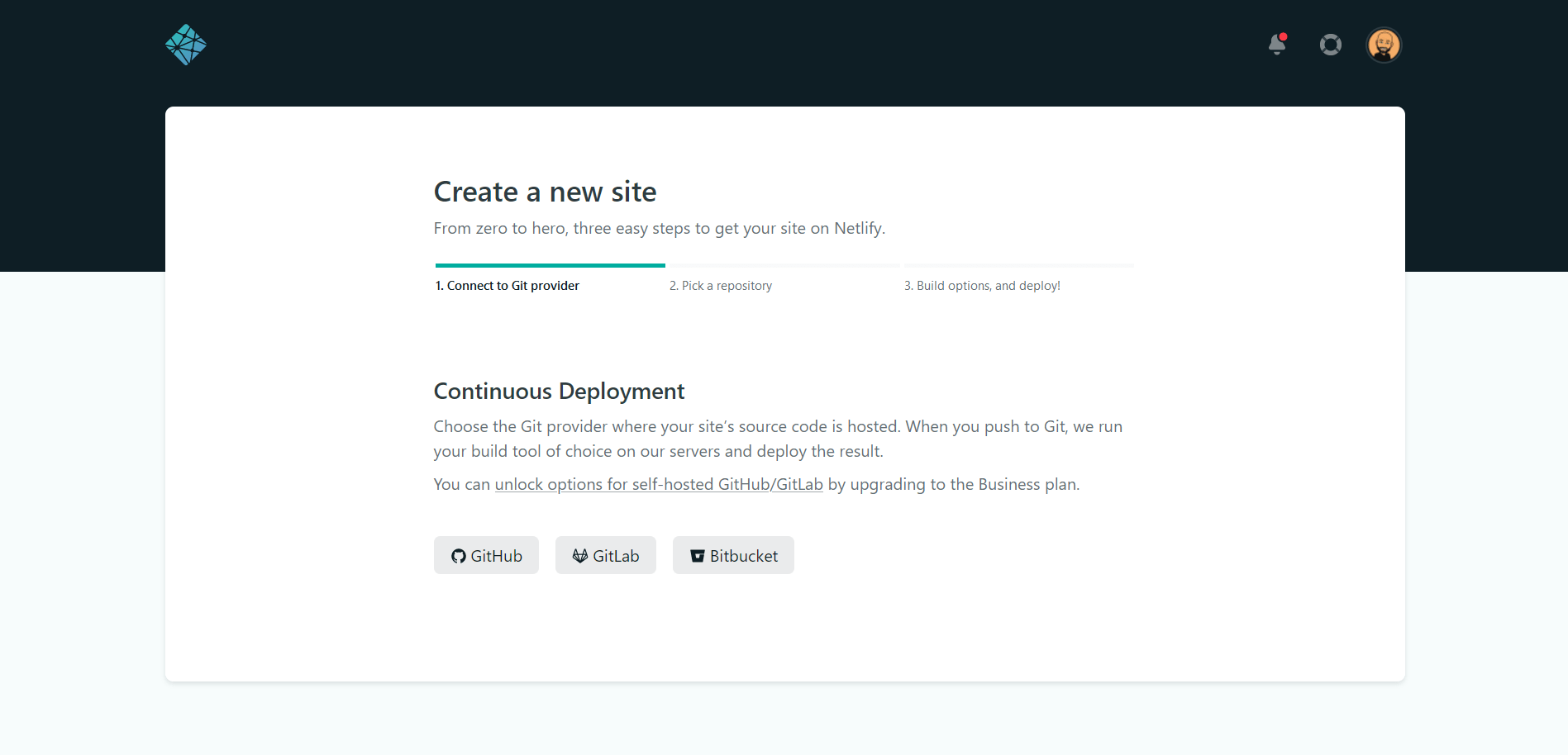Connect with the GitLab button

(x=606, y=555)
